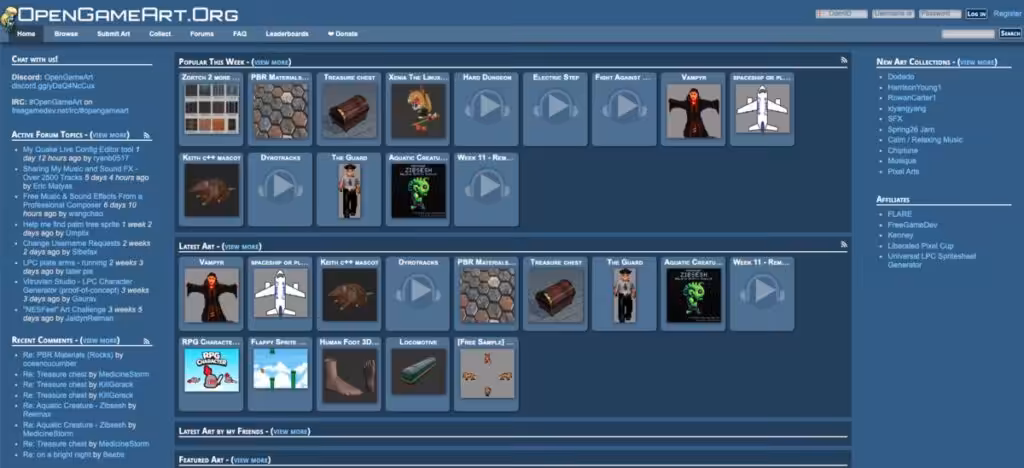Click the Username or email field
The width and height of the screenshot is (1024, 468).
(x=893, y=14)
